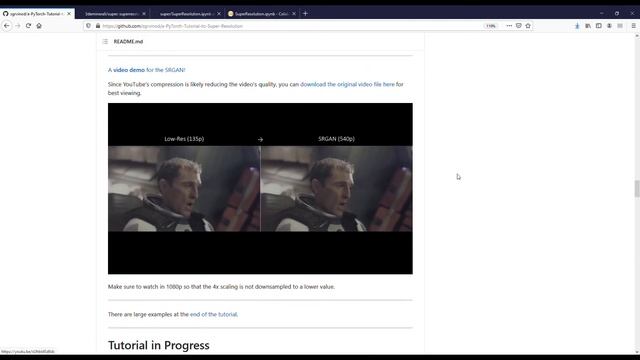Play the SRGAN video demo thumbnail
This screenshot has height=360, width=640.
[x=260, y=189]
